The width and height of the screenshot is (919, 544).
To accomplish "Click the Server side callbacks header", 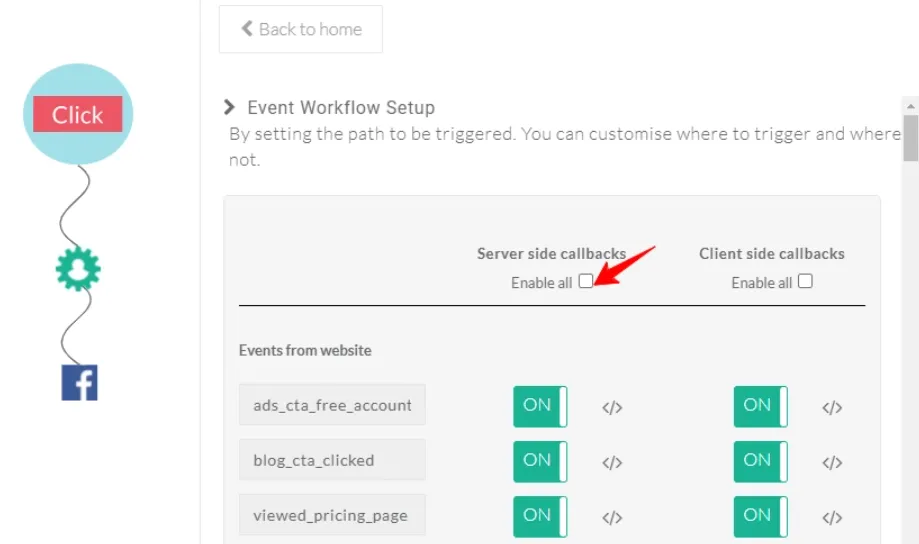I will [552, 254].
